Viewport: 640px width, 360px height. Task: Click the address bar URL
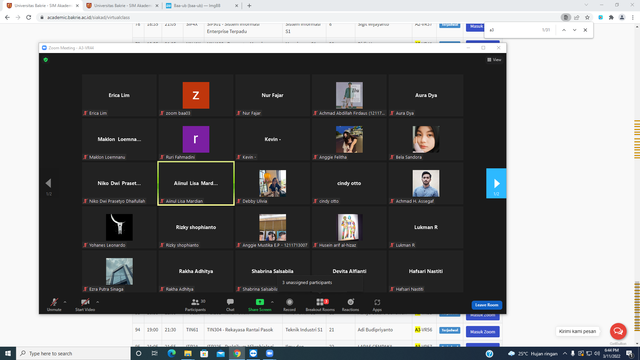tap(88, 18)
